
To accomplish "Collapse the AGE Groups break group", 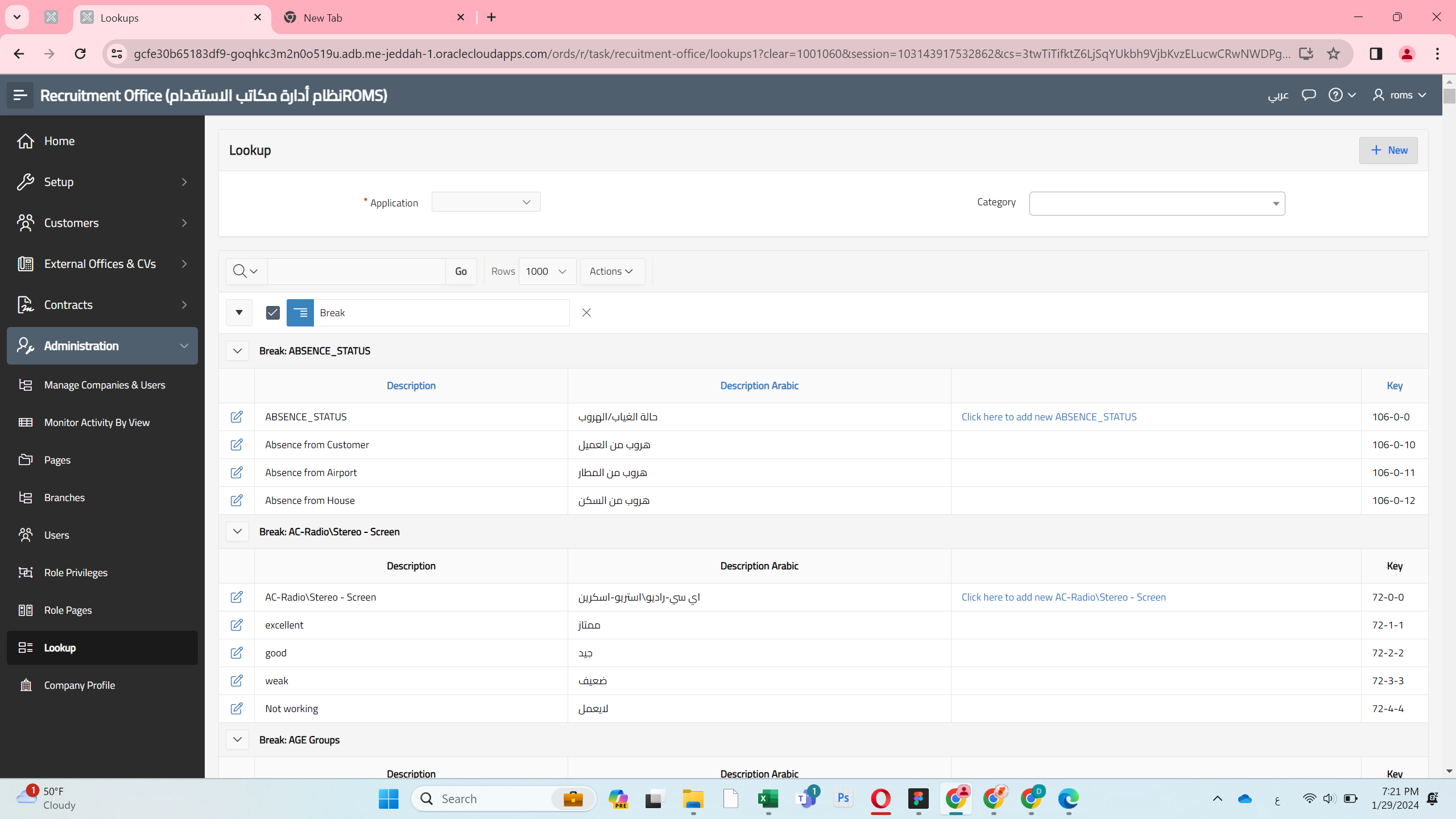I will point(238,740).
